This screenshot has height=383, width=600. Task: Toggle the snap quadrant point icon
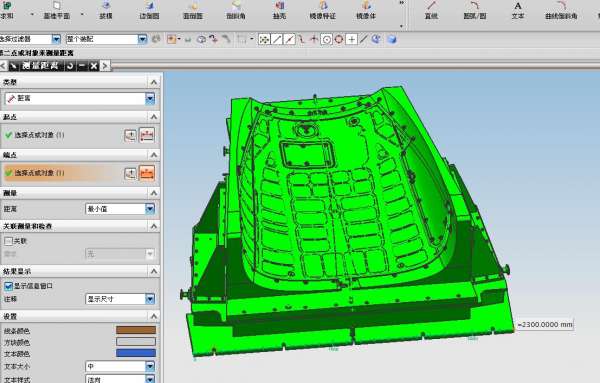point(339,39)
